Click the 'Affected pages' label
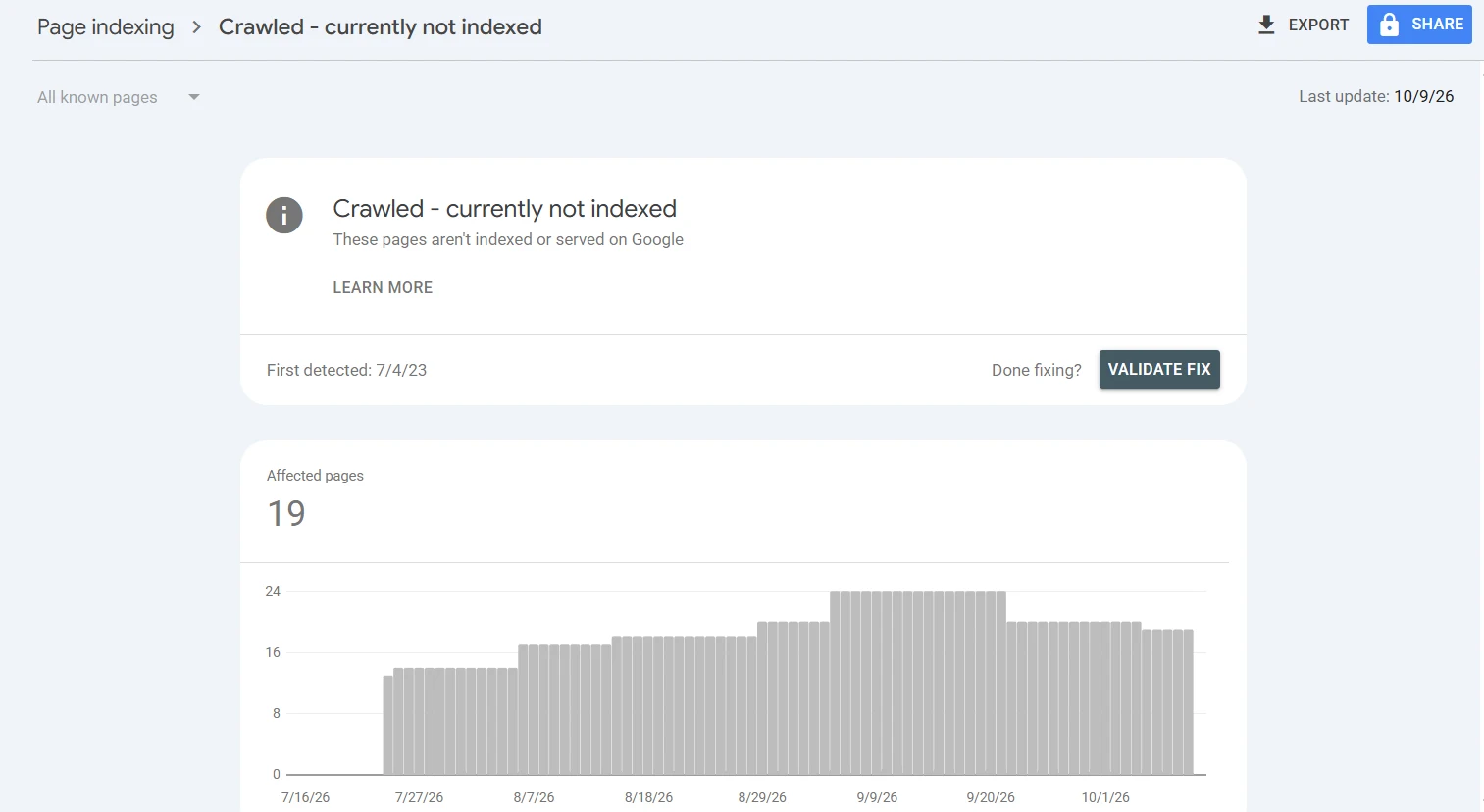The image size is (1484, 812). (x=315, y=476)
